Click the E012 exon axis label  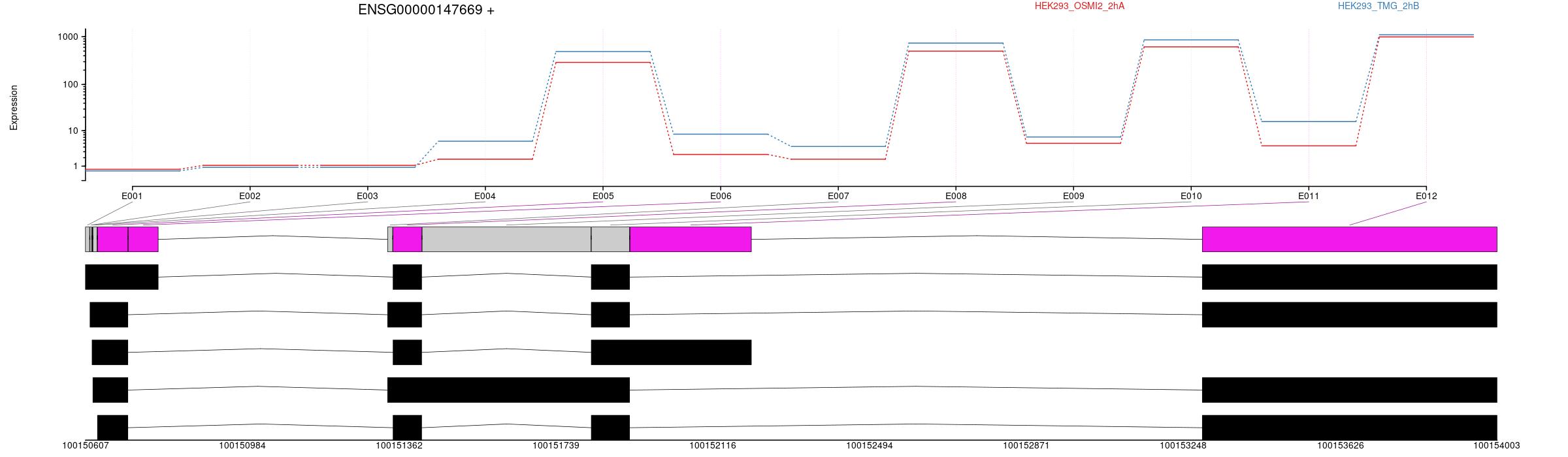pyautogui.click(x=1426, y=196)
